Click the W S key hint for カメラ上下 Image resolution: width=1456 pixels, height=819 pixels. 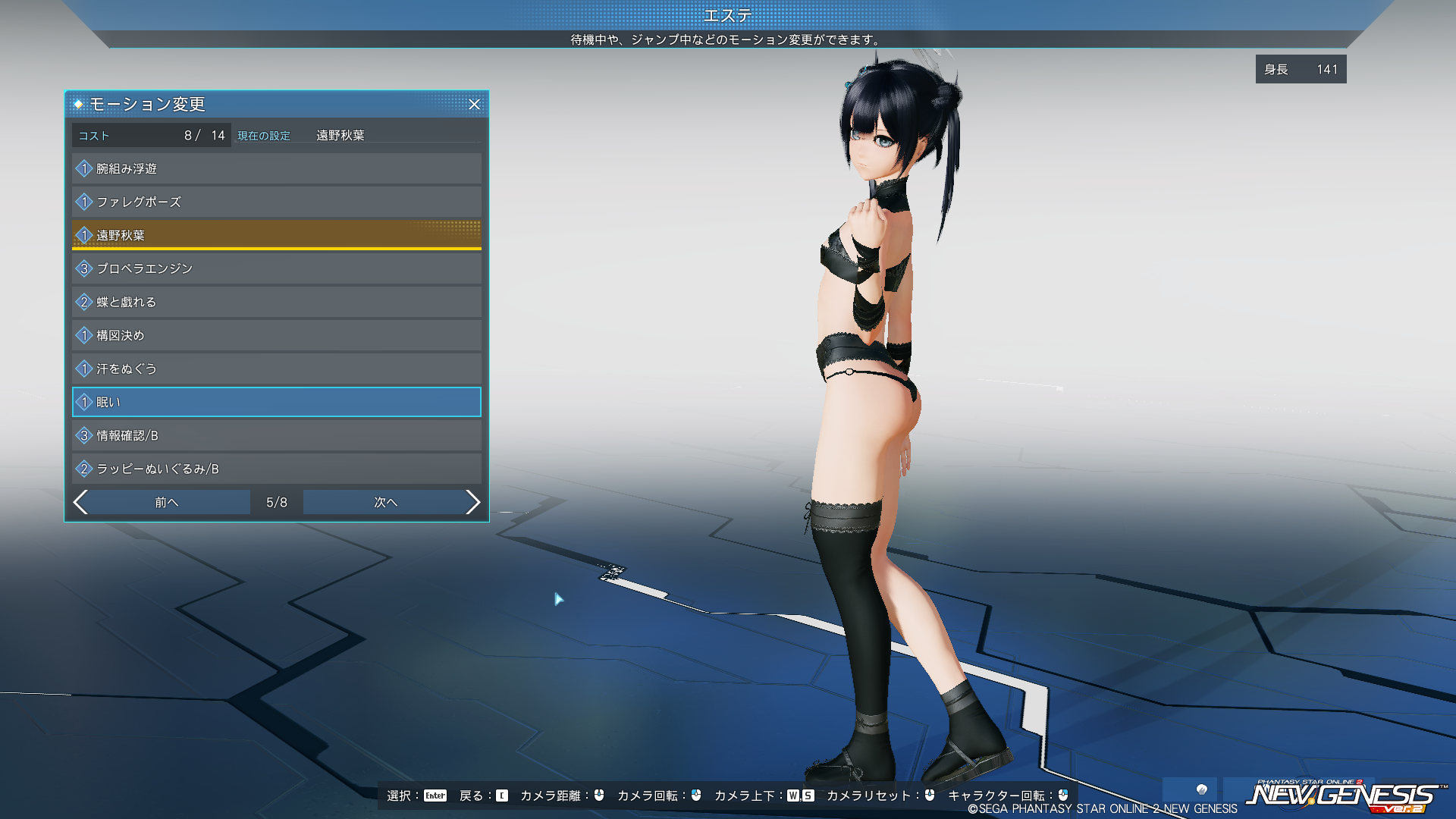(x=800, y=795)
